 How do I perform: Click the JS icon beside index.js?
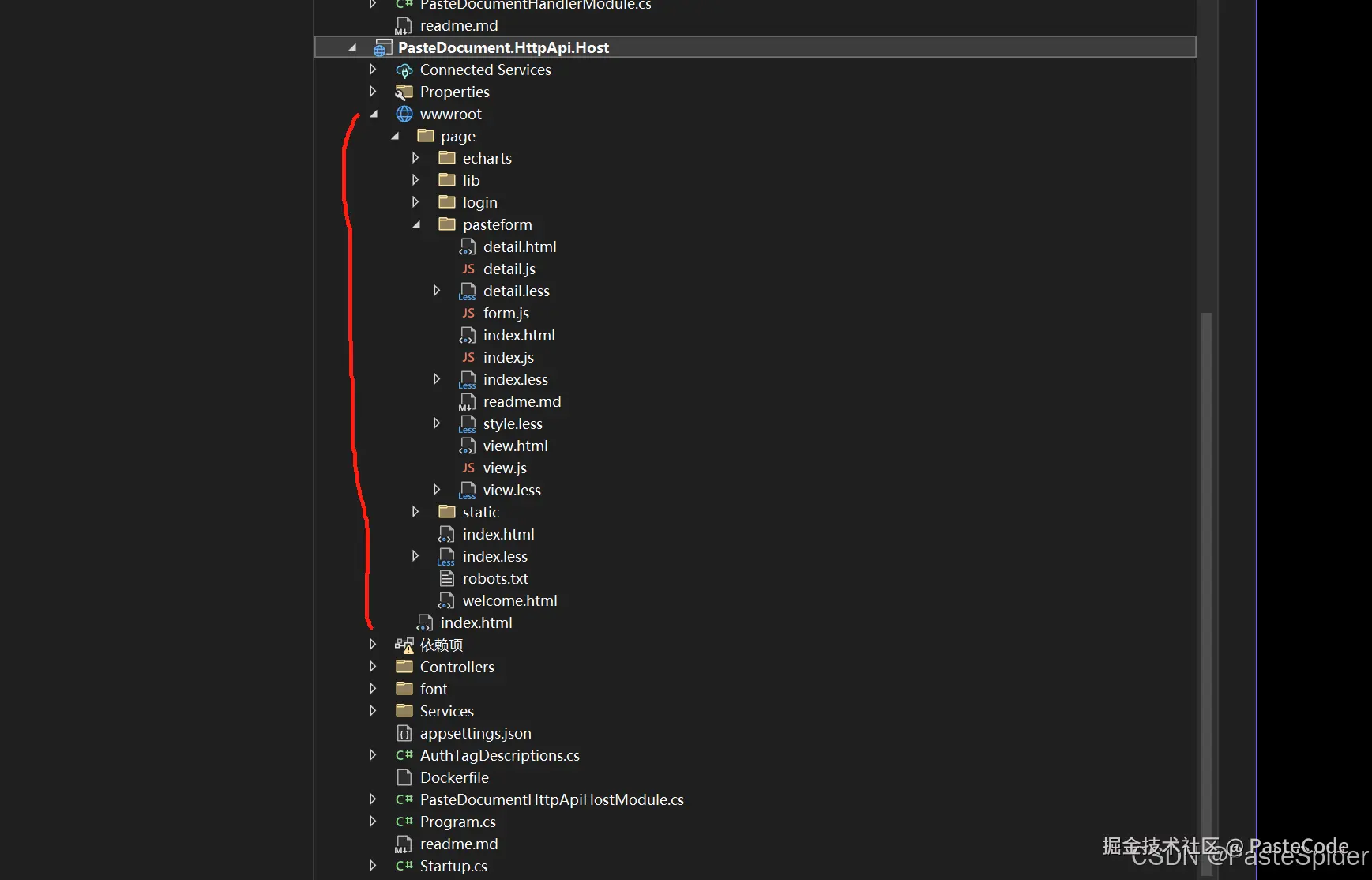[468, 358]
